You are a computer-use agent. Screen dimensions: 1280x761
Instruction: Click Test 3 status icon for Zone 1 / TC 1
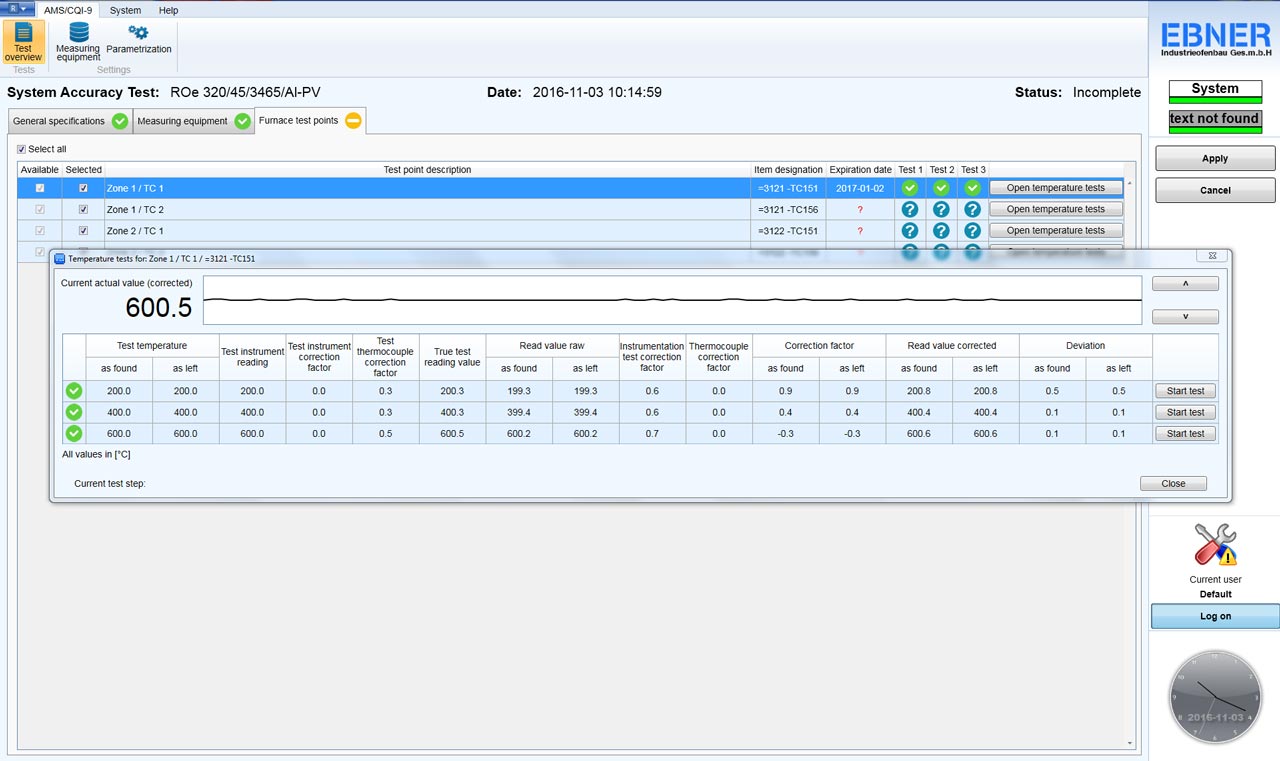(973, 188)
